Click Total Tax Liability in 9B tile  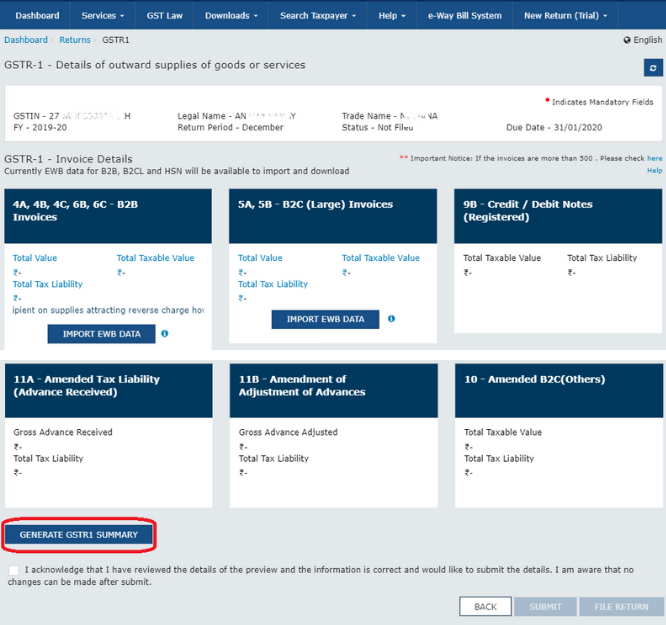(x=602, y=258)
